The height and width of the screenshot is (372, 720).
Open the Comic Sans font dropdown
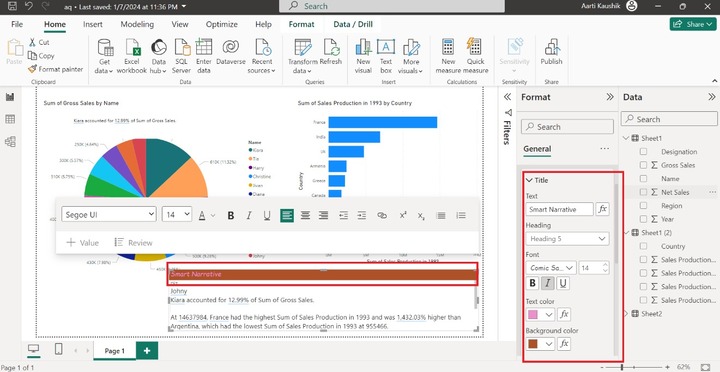(x=551, y=268)
